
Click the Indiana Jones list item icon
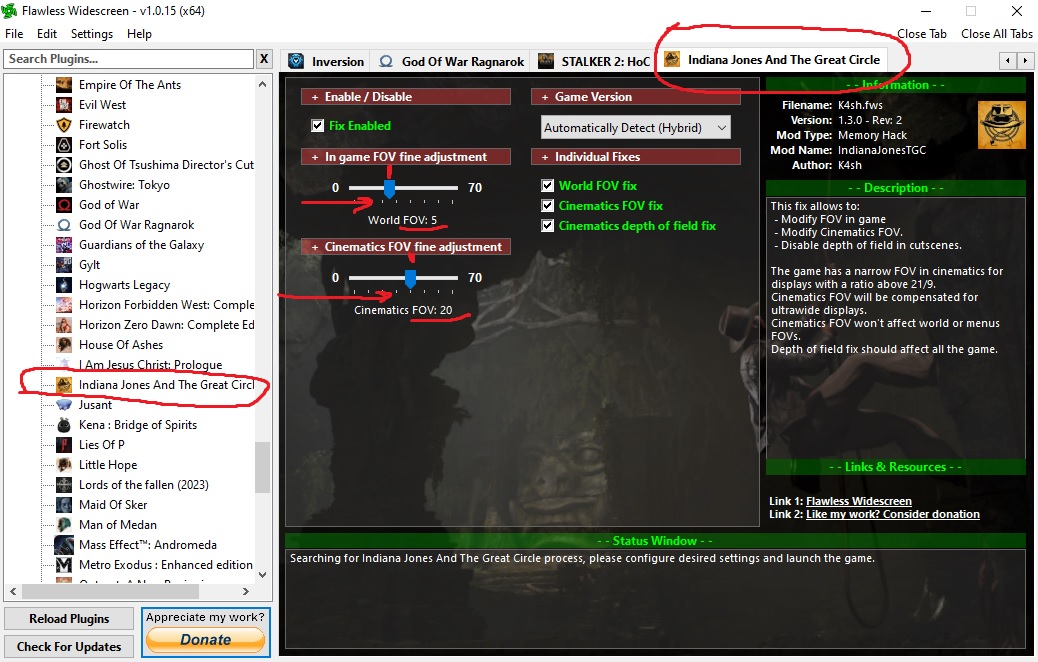64,385
